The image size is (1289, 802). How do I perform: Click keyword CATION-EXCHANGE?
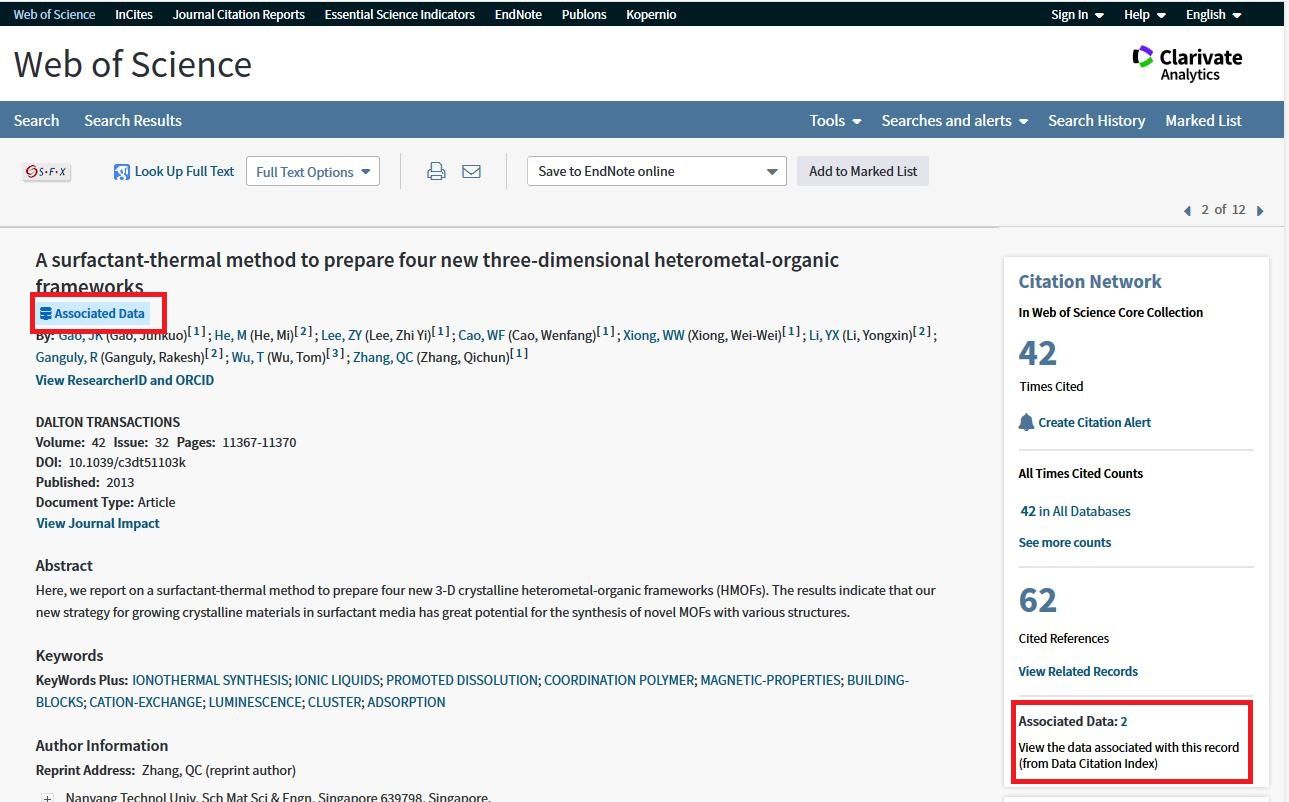tap(146, 702)
